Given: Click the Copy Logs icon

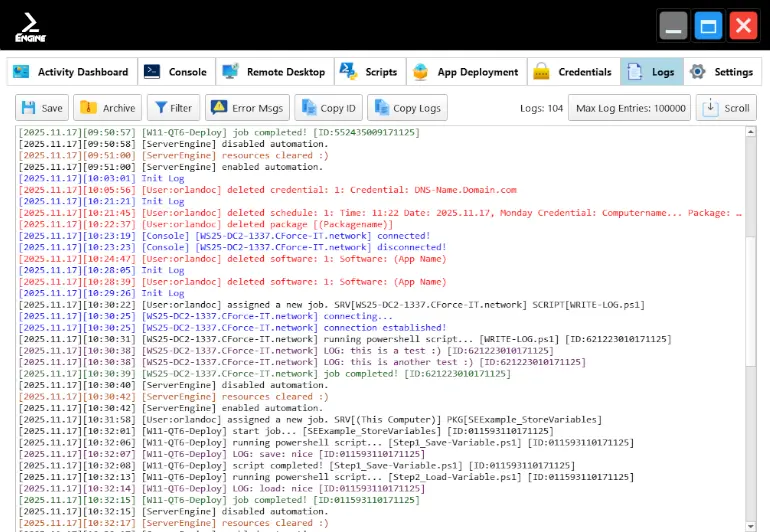Looking at the screenshot, I should pos(380,108).
